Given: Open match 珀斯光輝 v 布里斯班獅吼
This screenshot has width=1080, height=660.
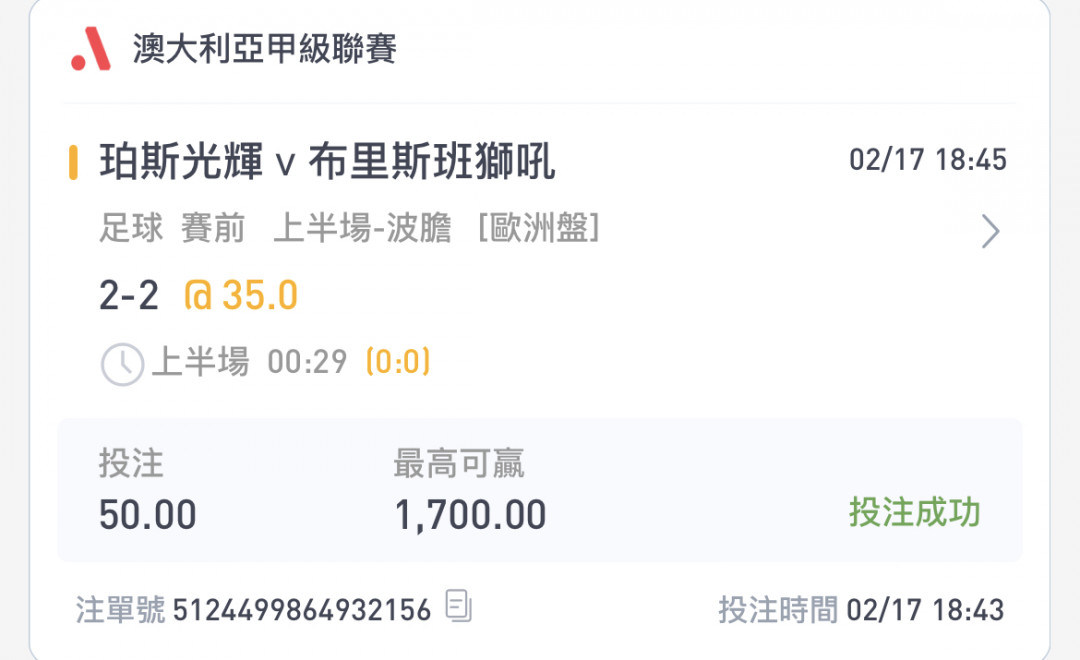Looking at the screenshot, I should (x=327, y=162).
